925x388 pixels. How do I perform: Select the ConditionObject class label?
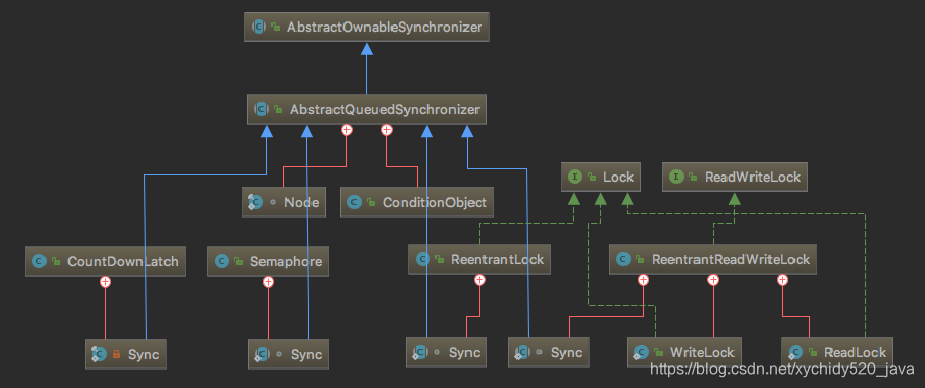(435, 202)
